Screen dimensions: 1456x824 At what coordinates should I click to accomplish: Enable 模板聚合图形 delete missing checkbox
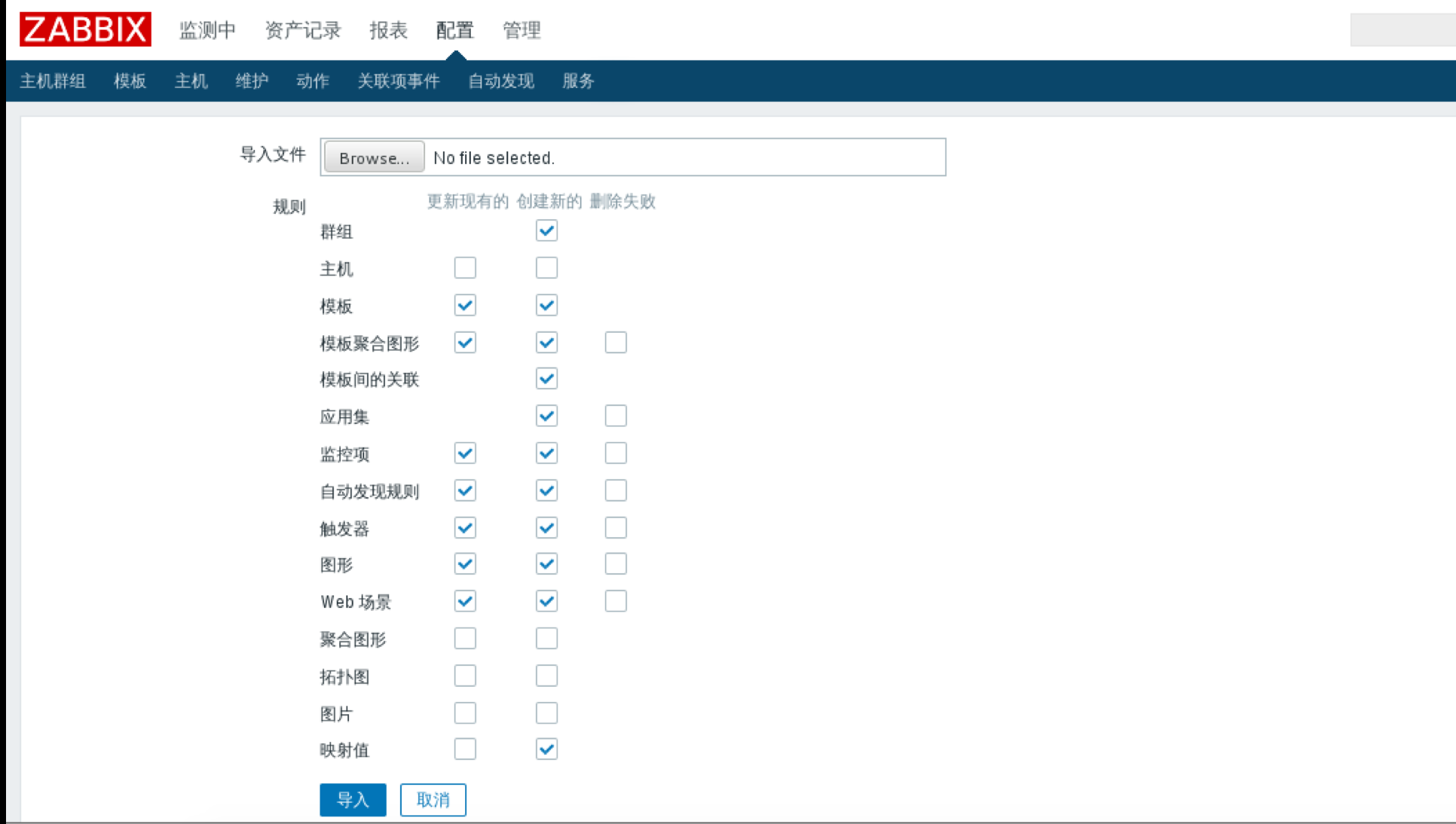point(616,343)
